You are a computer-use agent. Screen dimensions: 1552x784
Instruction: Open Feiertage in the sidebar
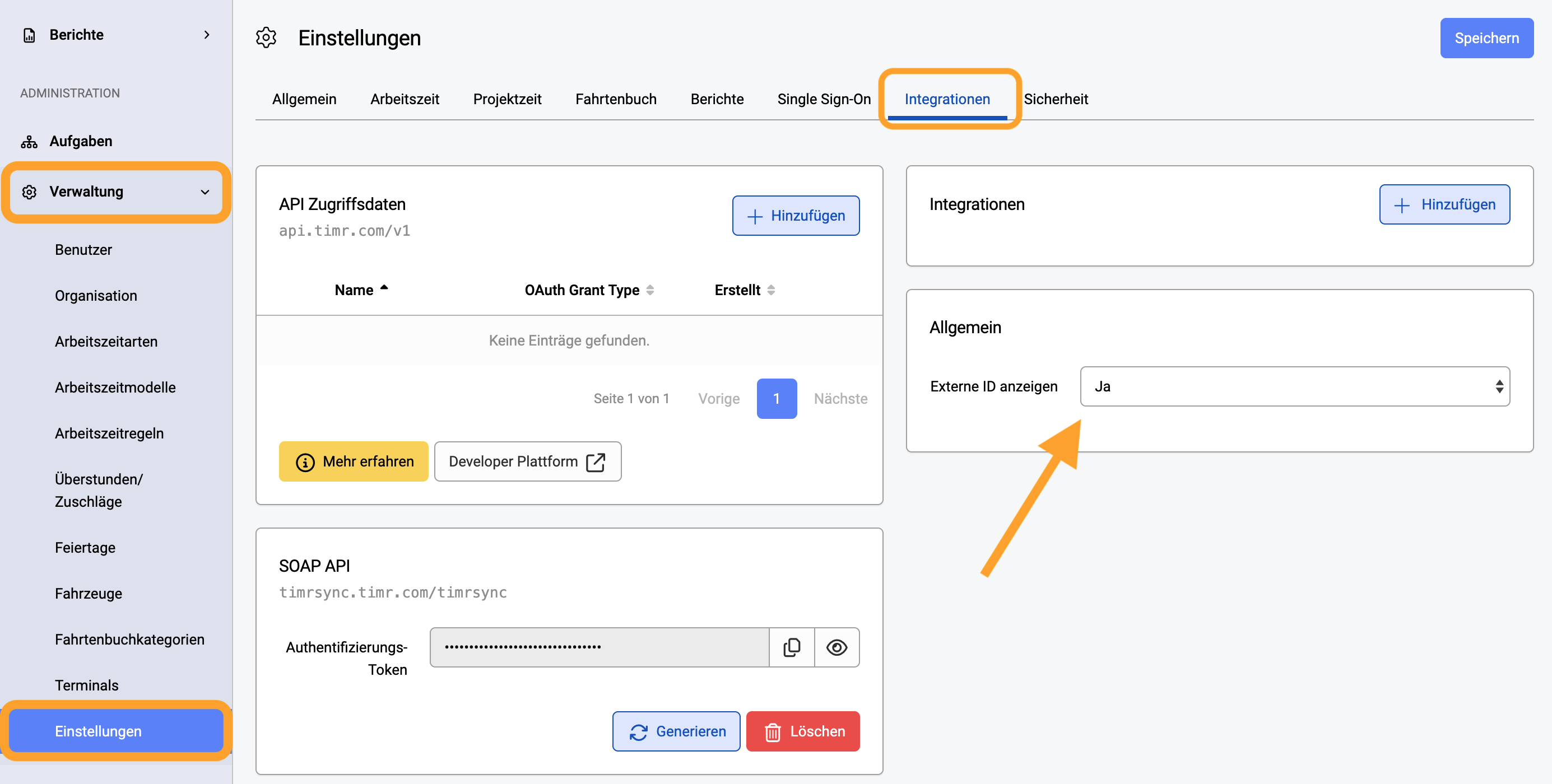(85, 547)
